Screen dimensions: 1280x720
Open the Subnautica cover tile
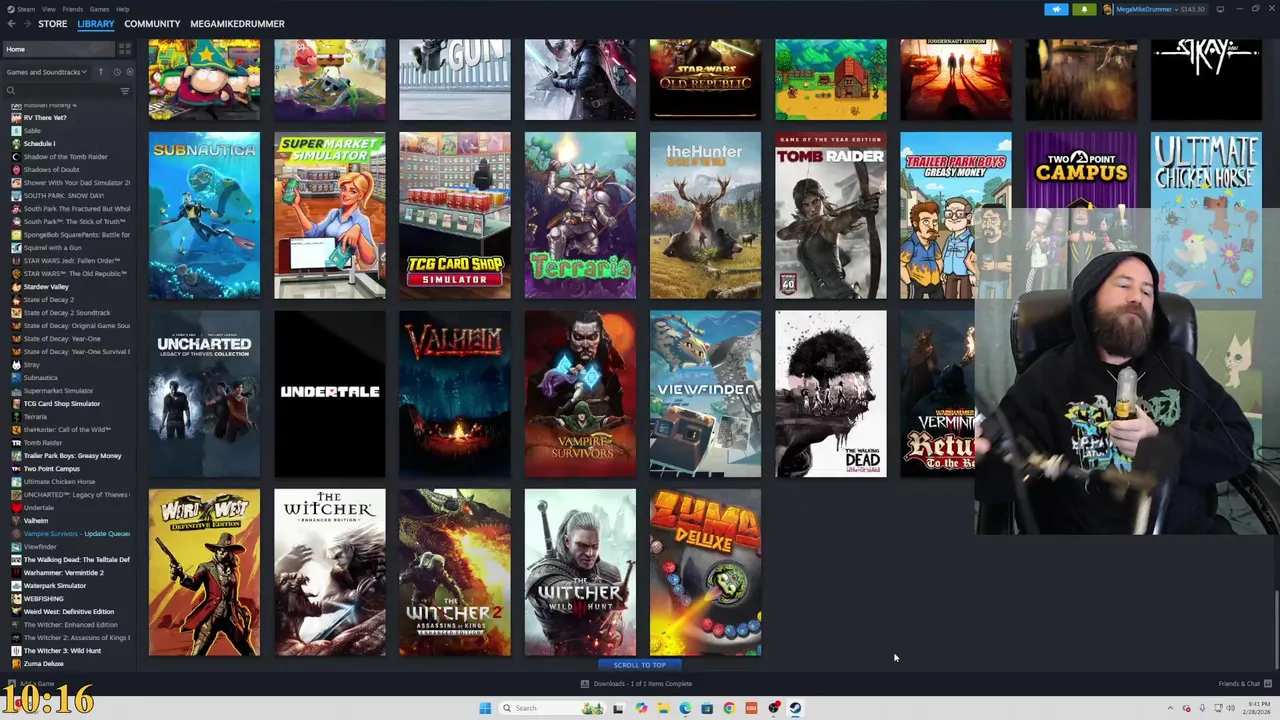pyautogui.click(x=204, y=216)
